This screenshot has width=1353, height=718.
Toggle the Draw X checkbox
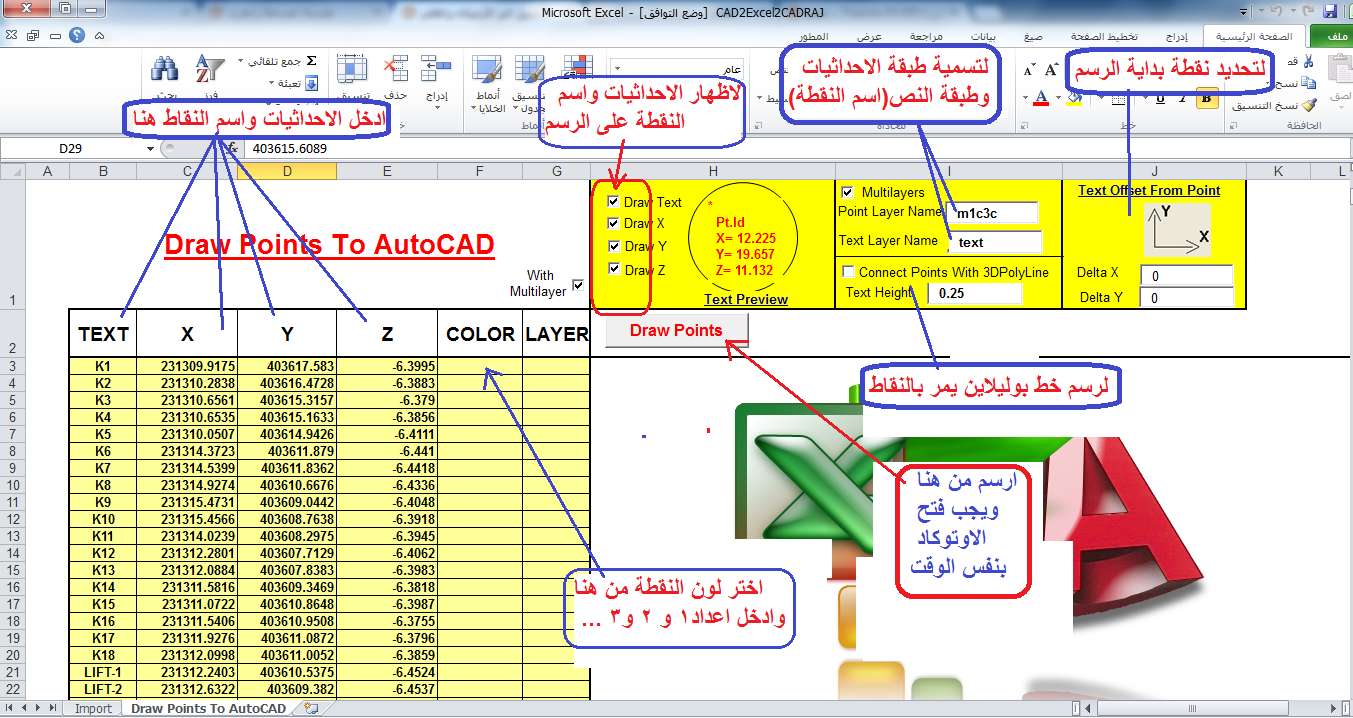[612, 223]
